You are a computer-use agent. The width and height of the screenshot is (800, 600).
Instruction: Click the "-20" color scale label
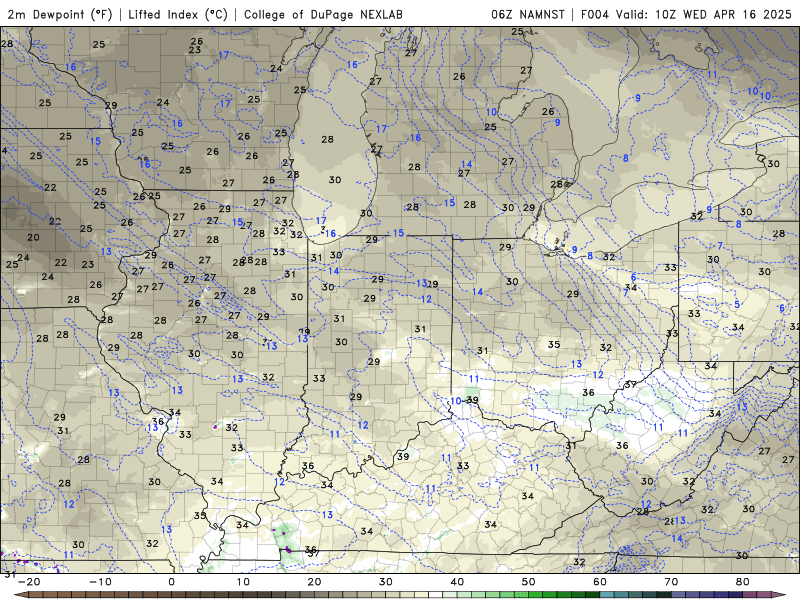[29, 582]
